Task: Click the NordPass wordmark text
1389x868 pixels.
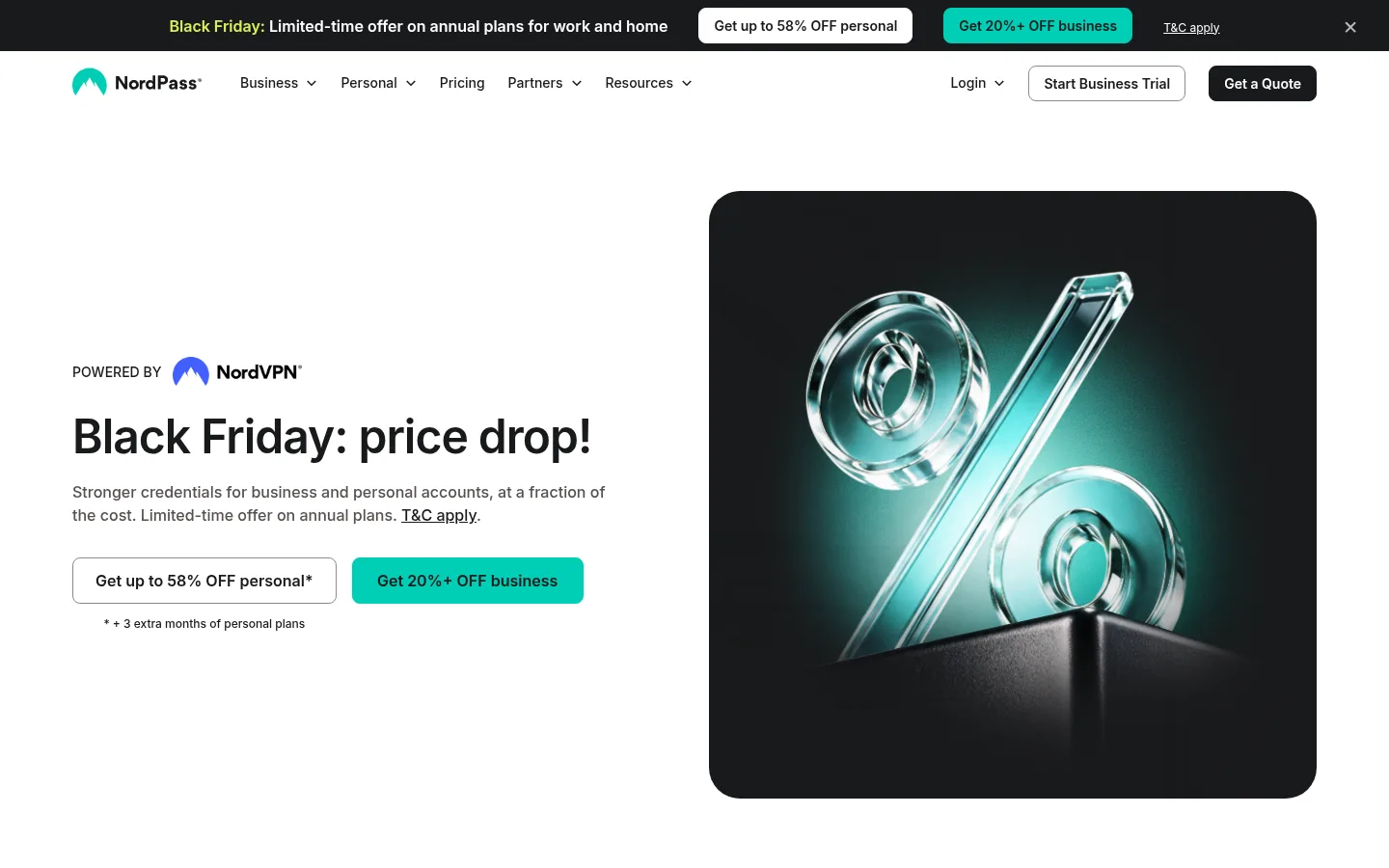Action: click(158, 83)
